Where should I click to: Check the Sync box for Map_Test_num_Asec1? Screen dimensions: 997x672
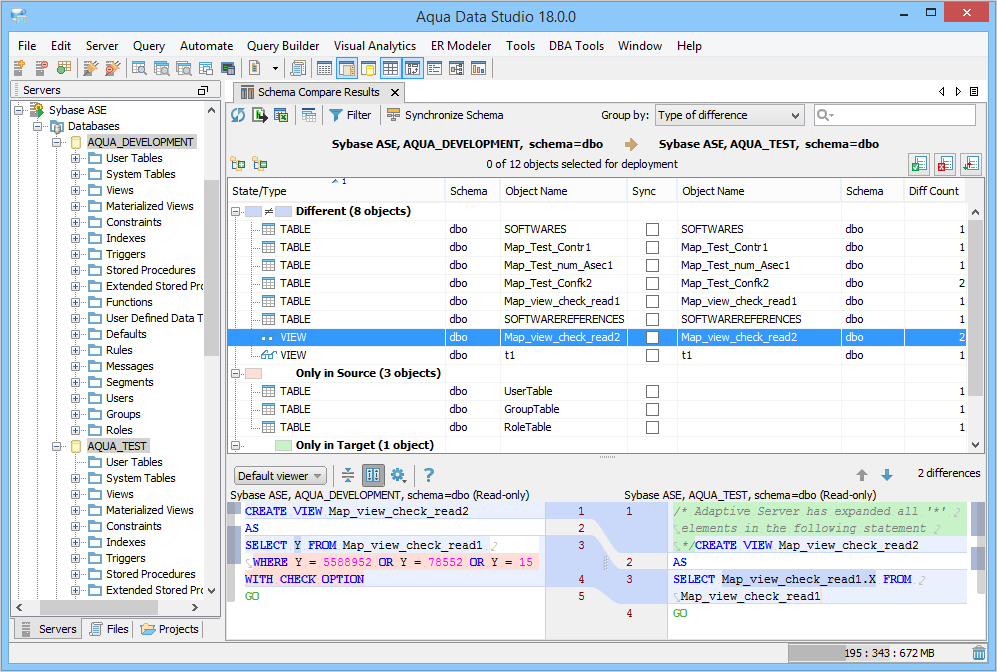[x=652, y=265]
